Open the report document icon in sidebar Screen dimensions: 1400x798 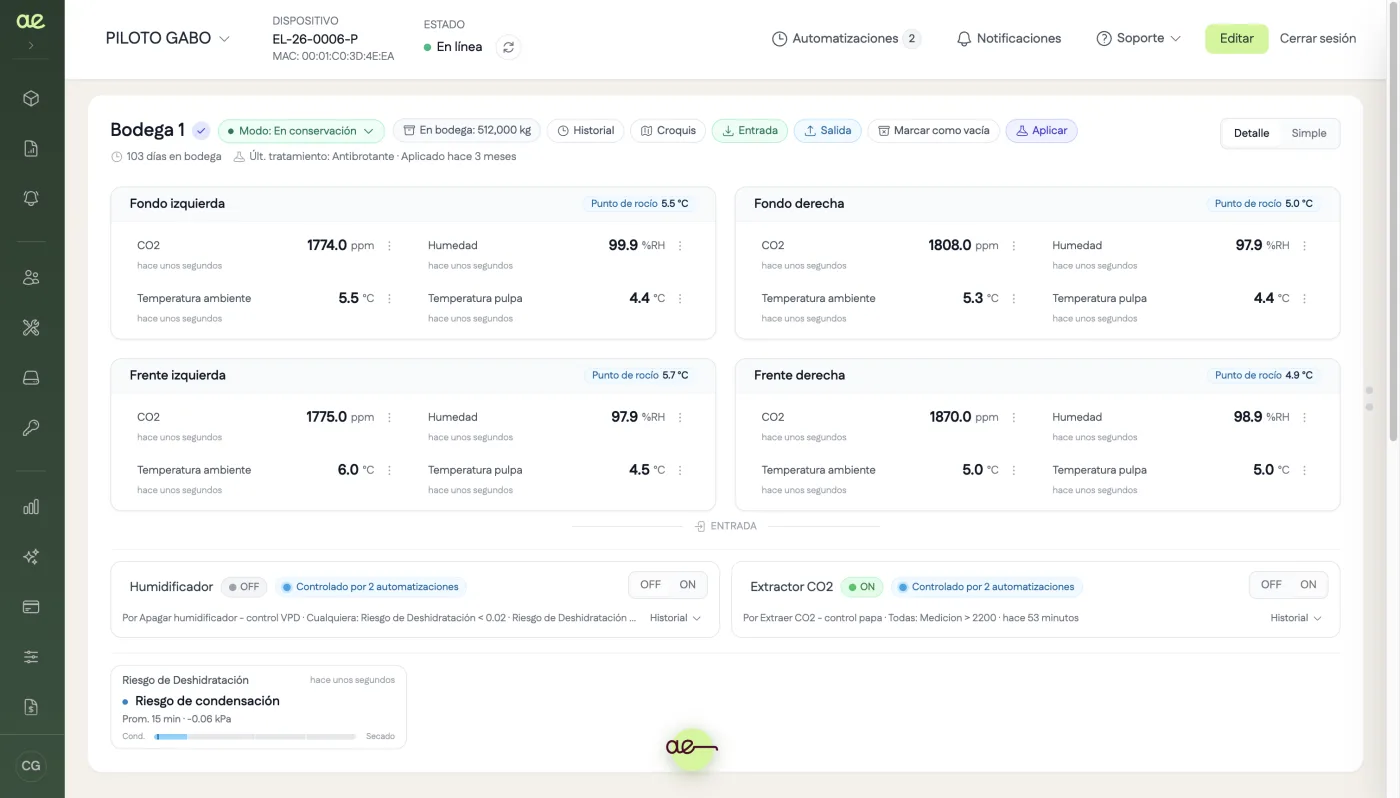31,148
